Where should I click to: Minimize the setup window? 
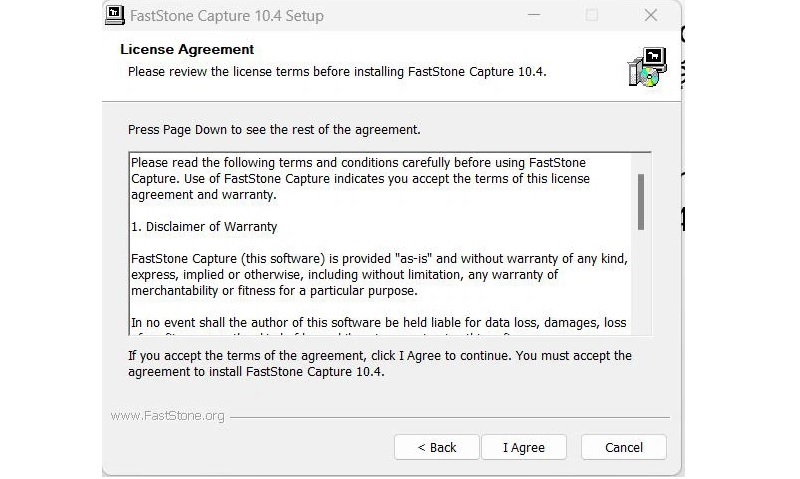[x=535, y=16]
